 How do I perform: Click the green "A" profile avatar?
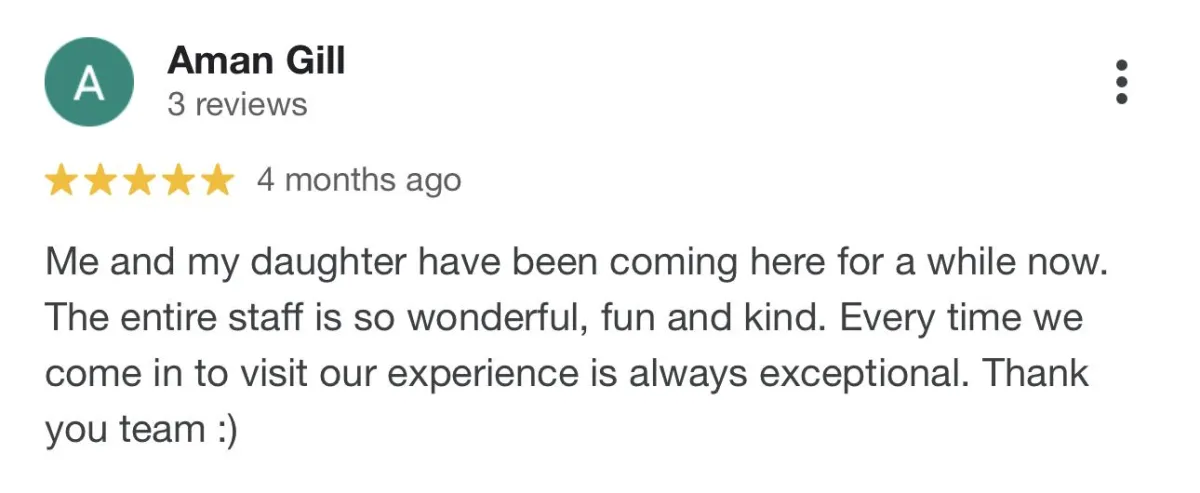(89, 82)
